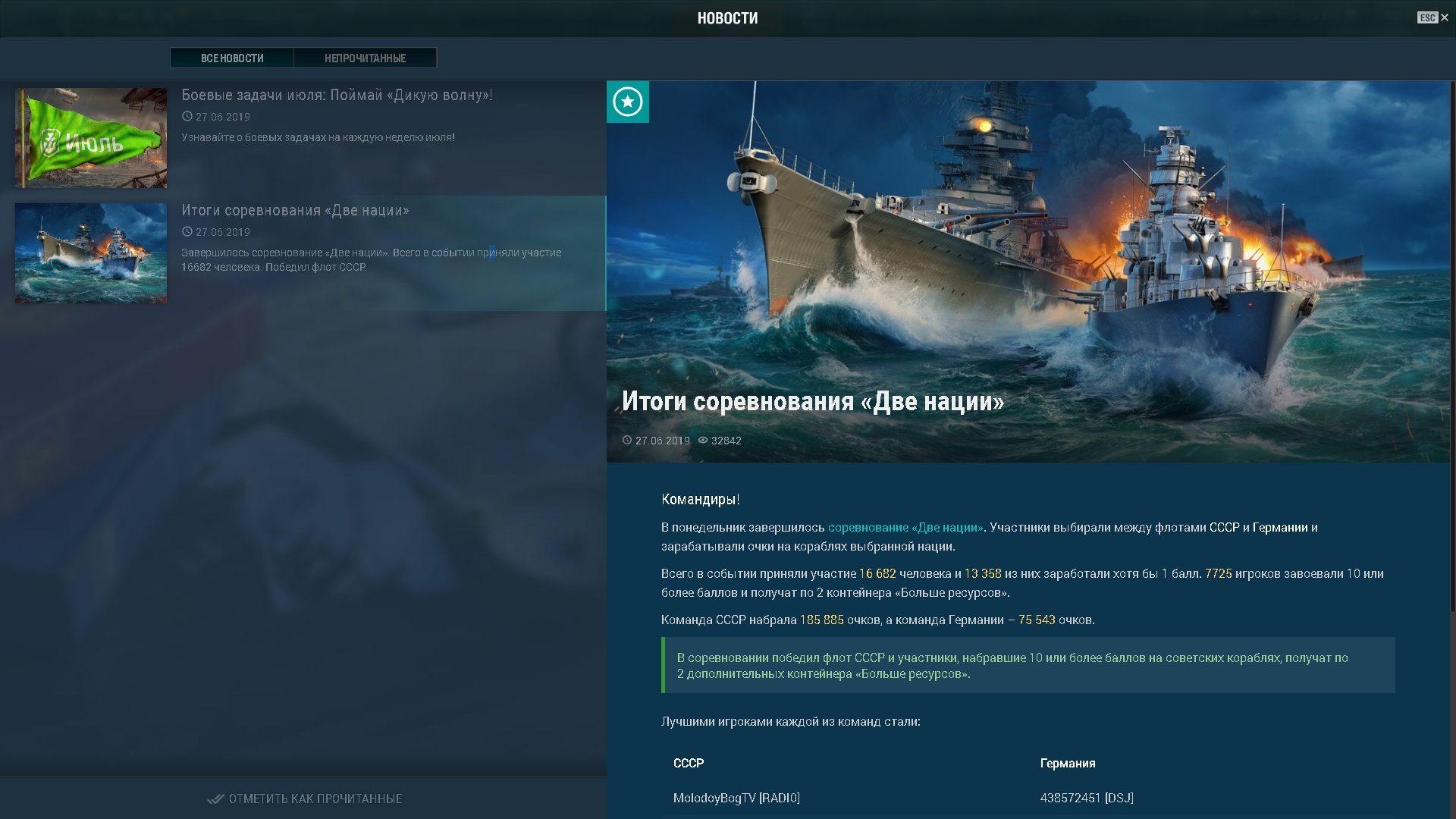The height and width of the screenshot is (819, 1456).
Task: Click the star badge icon on article banner
Action: pyautogui.click(x=628, y=102)
